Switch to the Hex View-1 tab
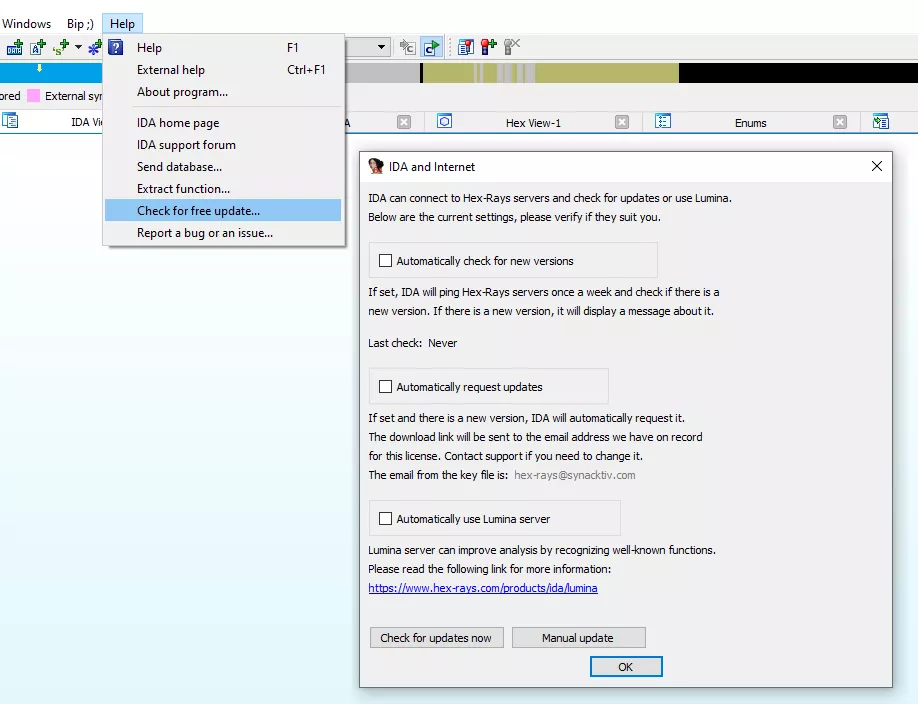The image size is (918, 704). [533, 123]
